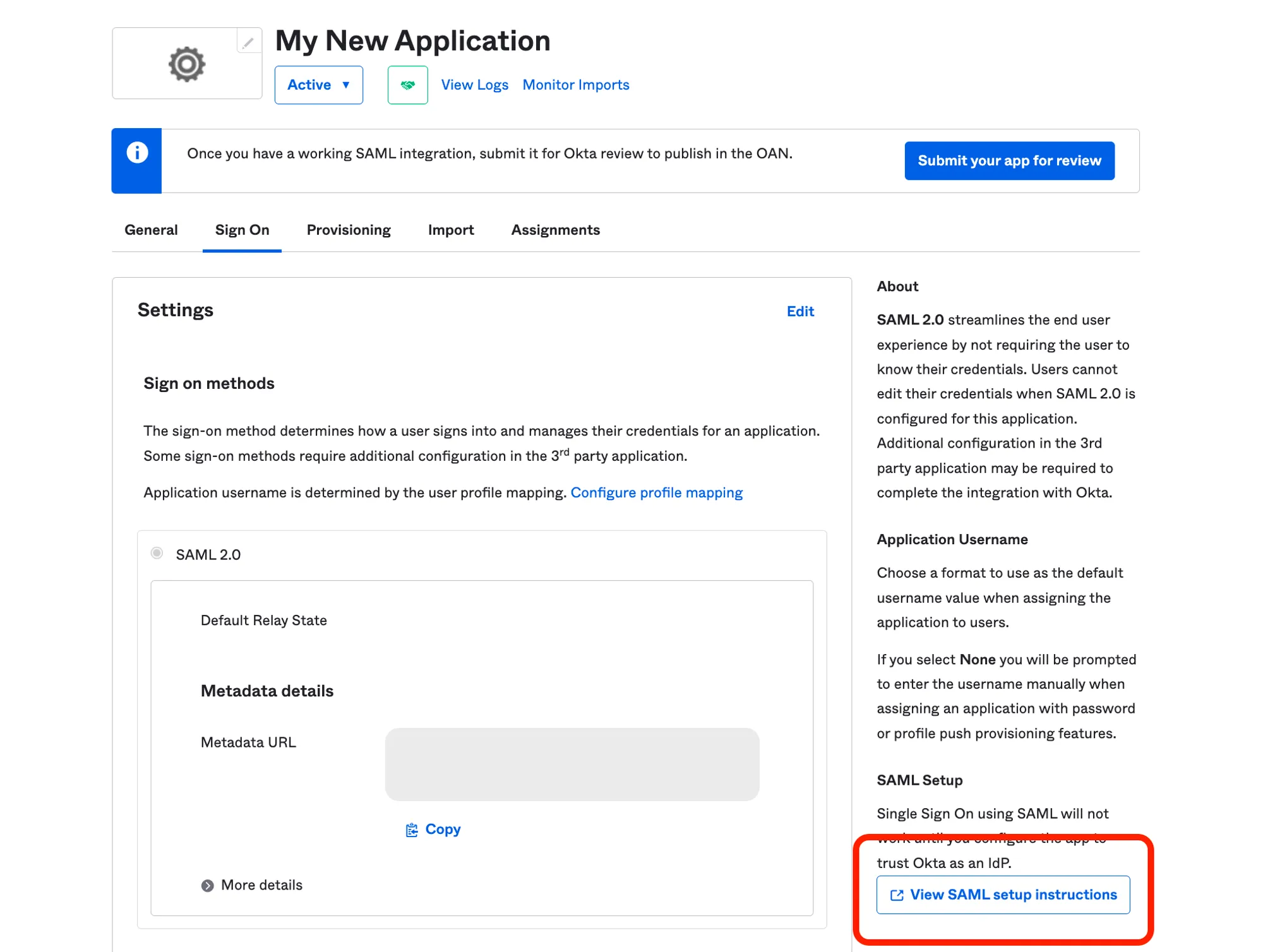Click the Default Relay State label
1263x952 pixels.
coord(264,620)
